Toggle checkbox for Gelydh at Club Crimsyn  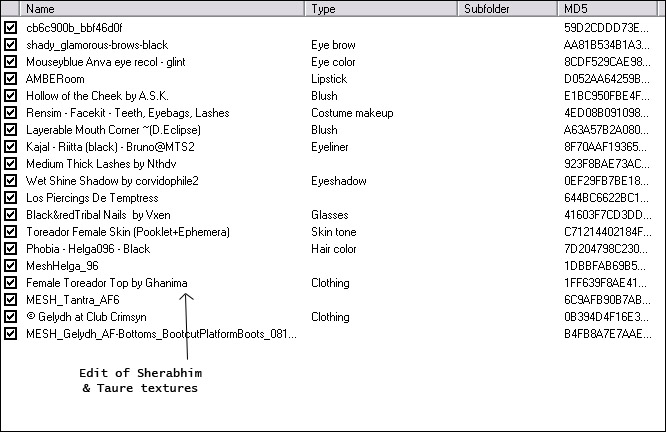pyautogui.click(x=10, y=317)
